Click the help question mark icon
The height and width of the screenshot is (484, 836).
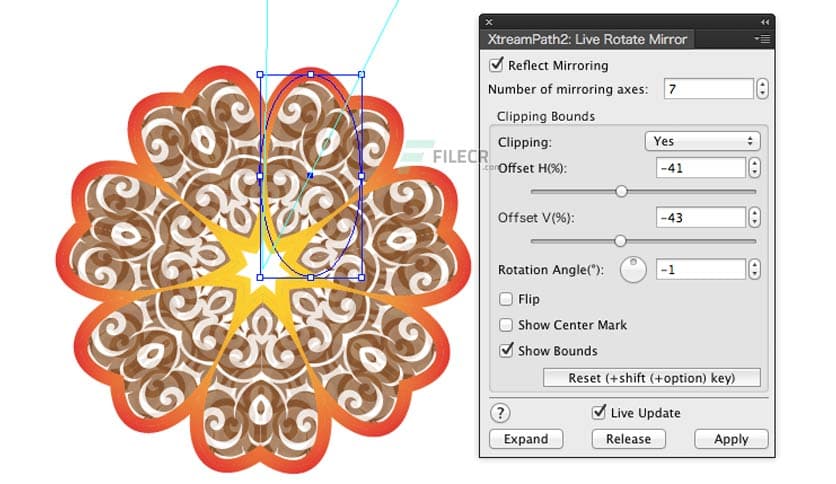tap(501, 413)
